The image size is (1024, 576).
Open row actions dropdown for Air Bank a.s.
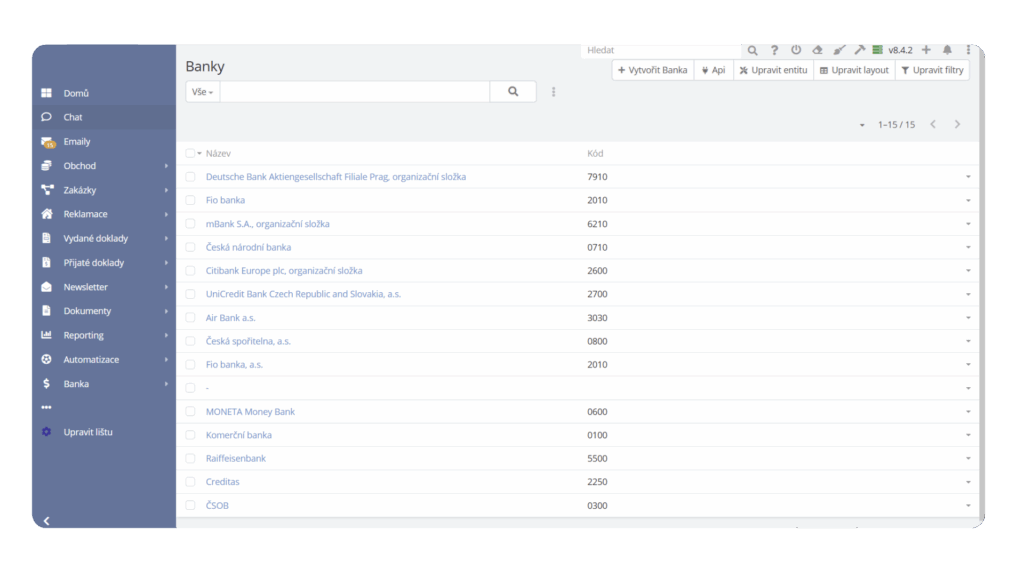click(x=968, y=318)
